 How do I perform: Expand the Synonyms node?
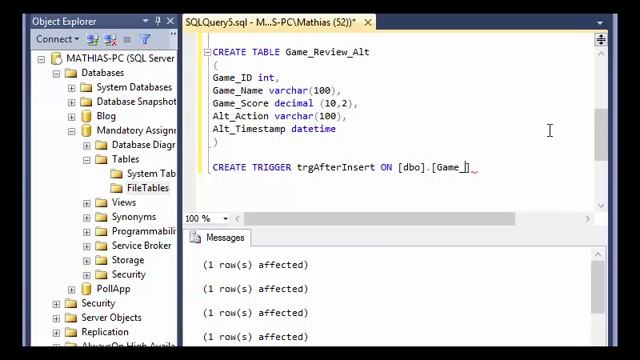coord(87,218)
